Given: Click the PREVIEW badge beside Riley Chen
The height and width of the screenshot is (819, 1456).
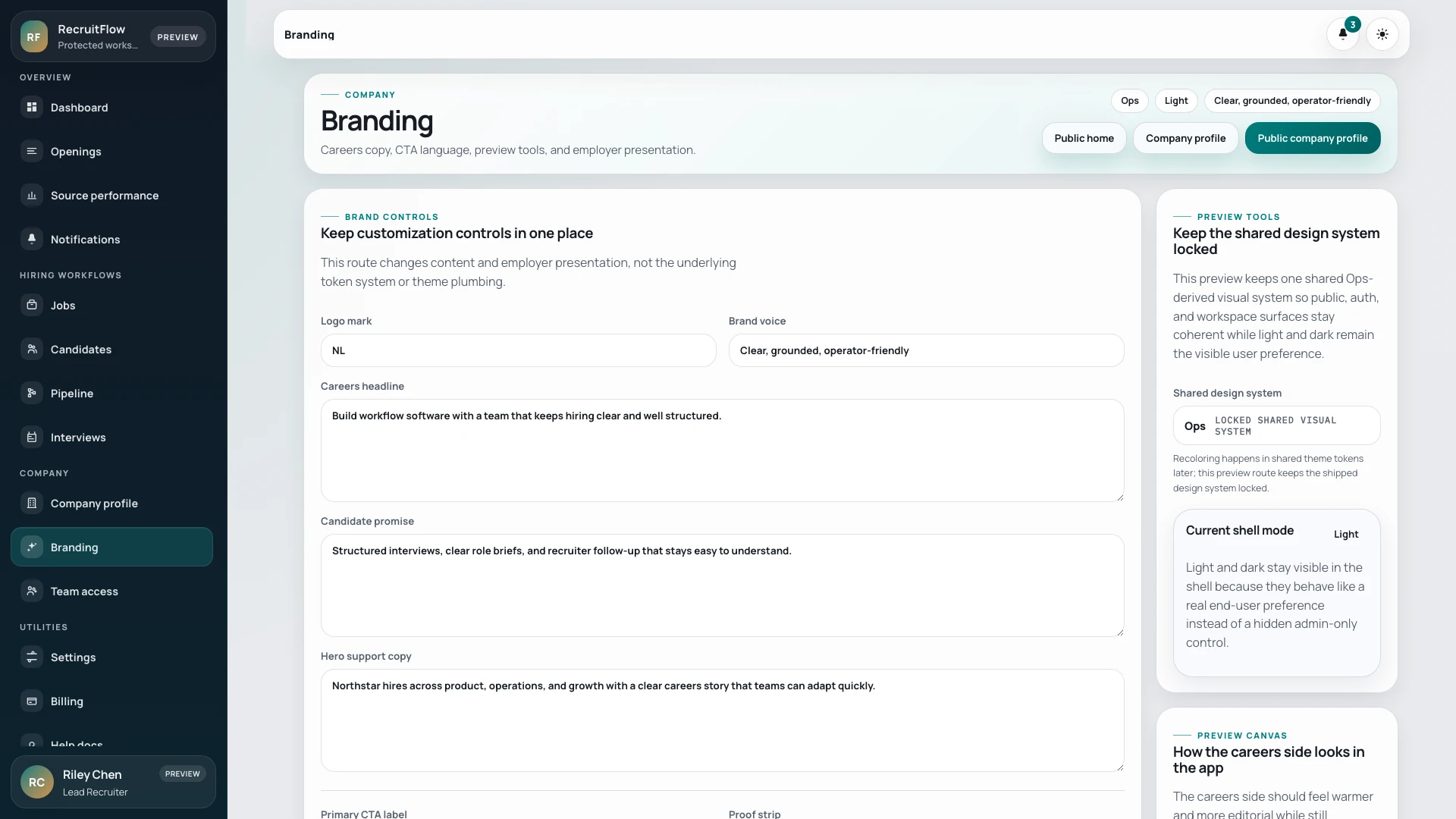Looking at the screenshot, I should tap(183, 774).
